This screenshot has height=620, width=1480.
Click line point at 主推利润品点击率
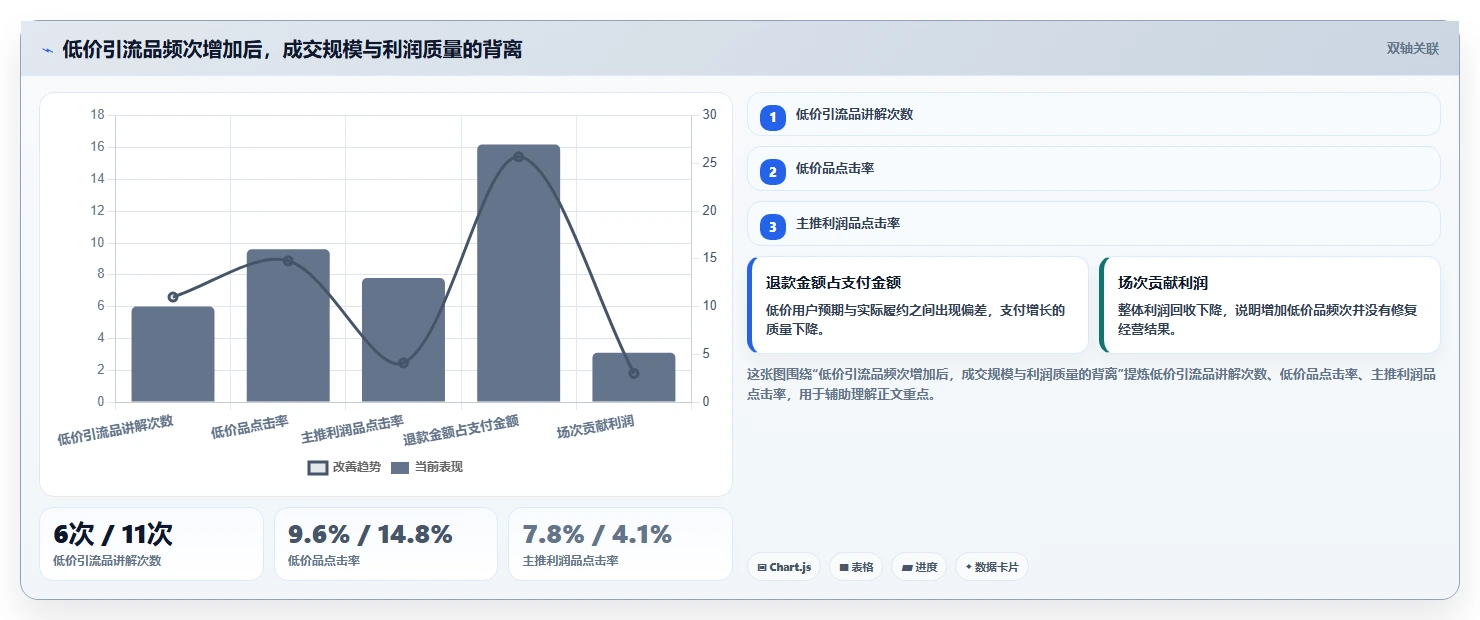click(403, 363)
